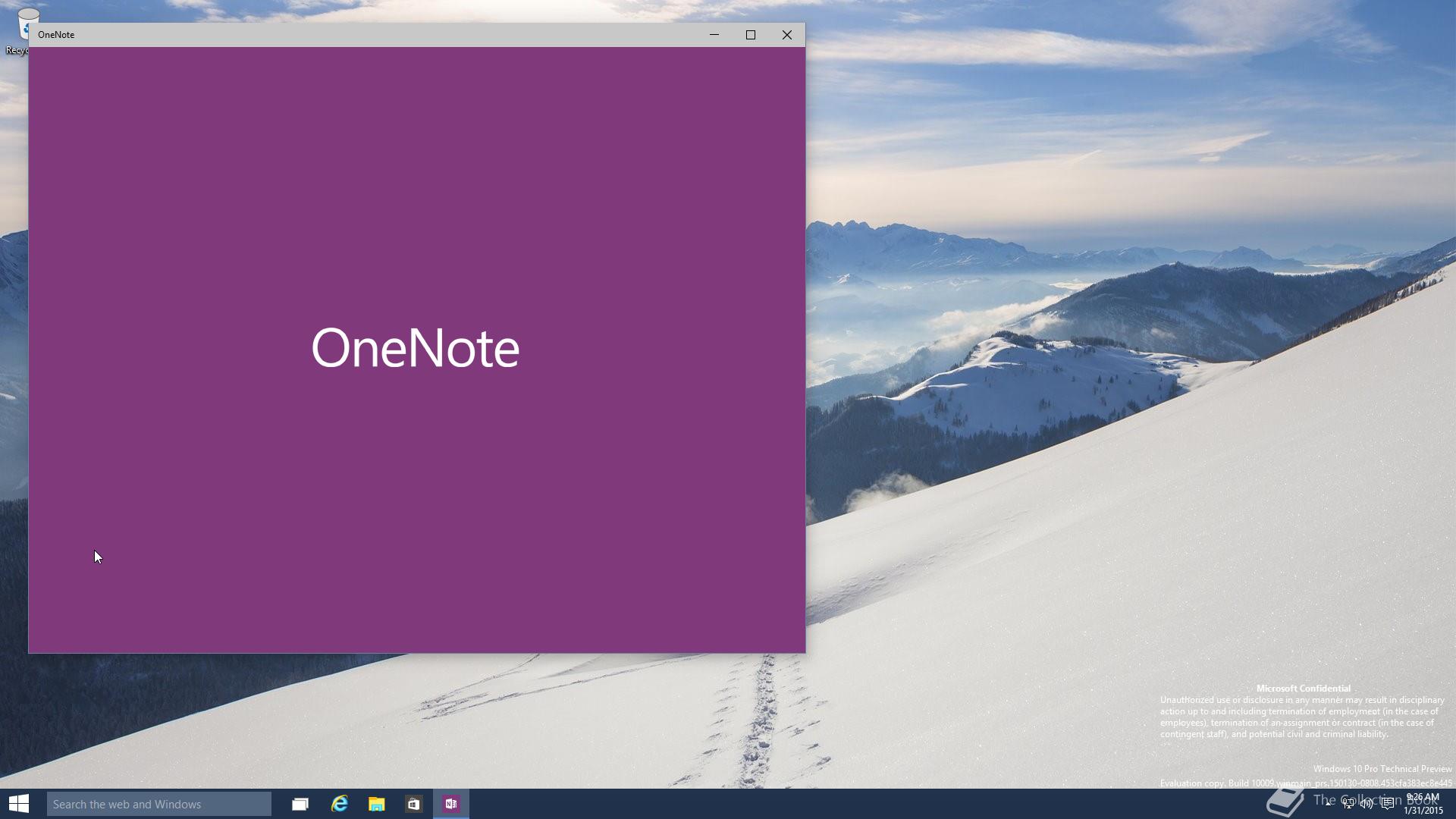Open File Explorer from the taskbar
This screenshot has width=1456, height=819.
click(377, 804)
